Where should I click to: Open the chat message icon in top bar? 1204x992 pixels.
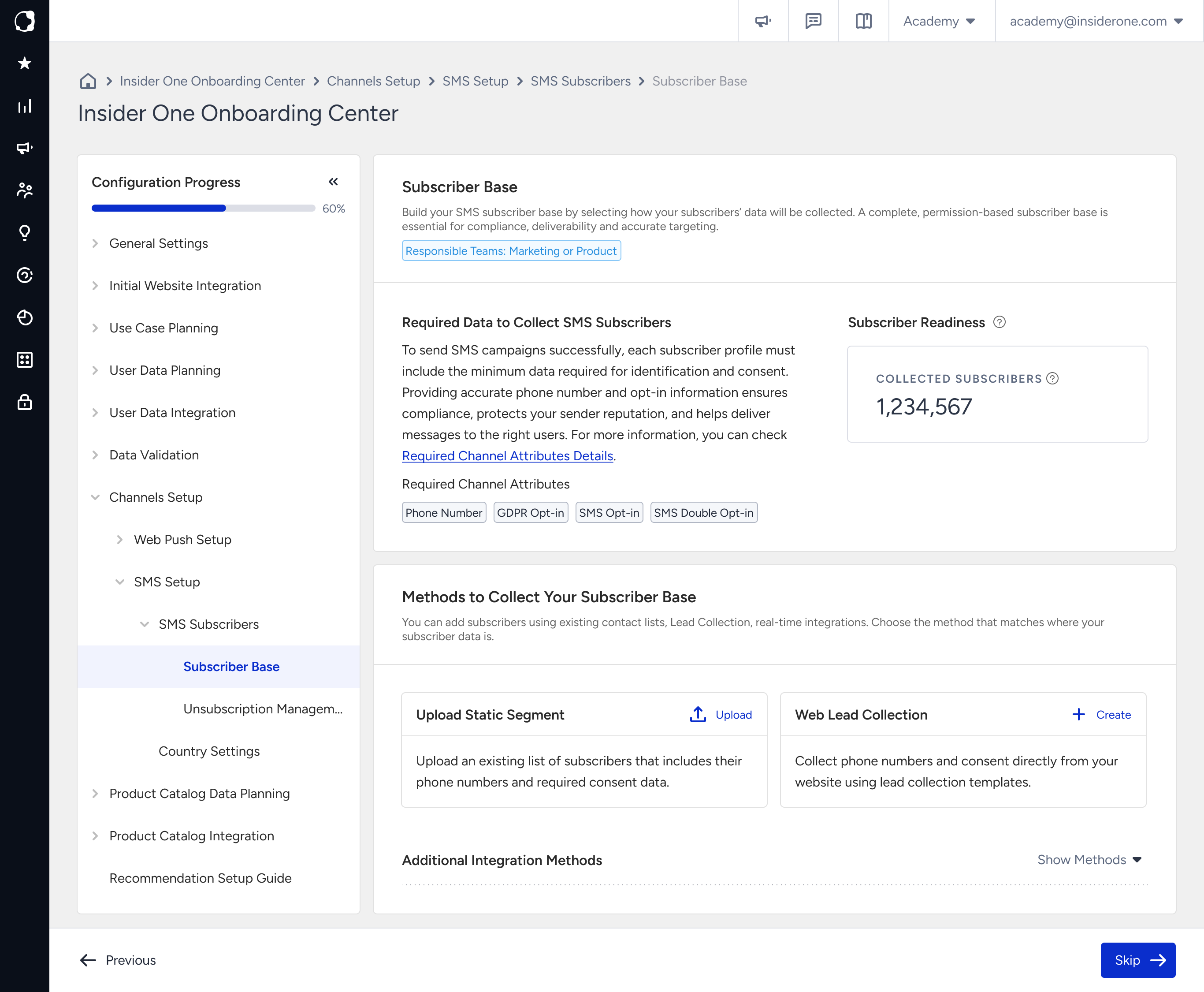click(x=814, y=21)
